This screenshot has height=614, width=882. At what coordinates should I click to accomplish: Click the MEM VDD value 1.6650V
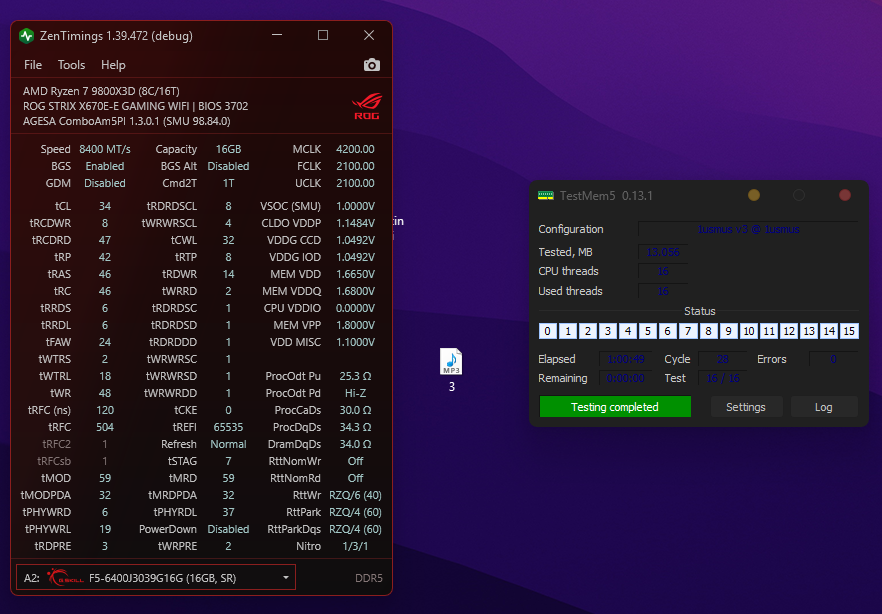355,274
